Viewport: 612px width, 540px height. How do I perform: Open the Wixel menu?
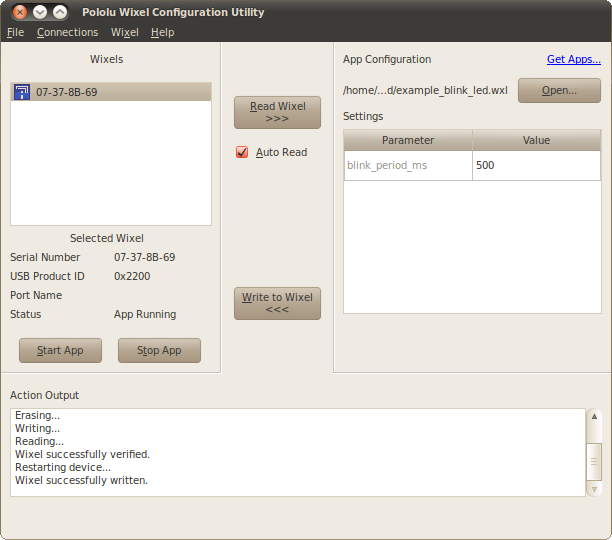click(125, 32)
